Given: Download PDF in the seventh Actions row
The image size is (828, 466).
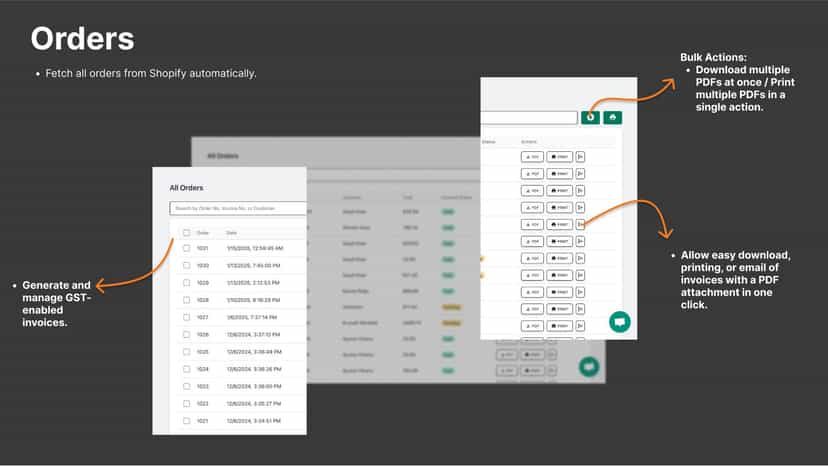Looking at the screenshot, I should click(532, 258).
